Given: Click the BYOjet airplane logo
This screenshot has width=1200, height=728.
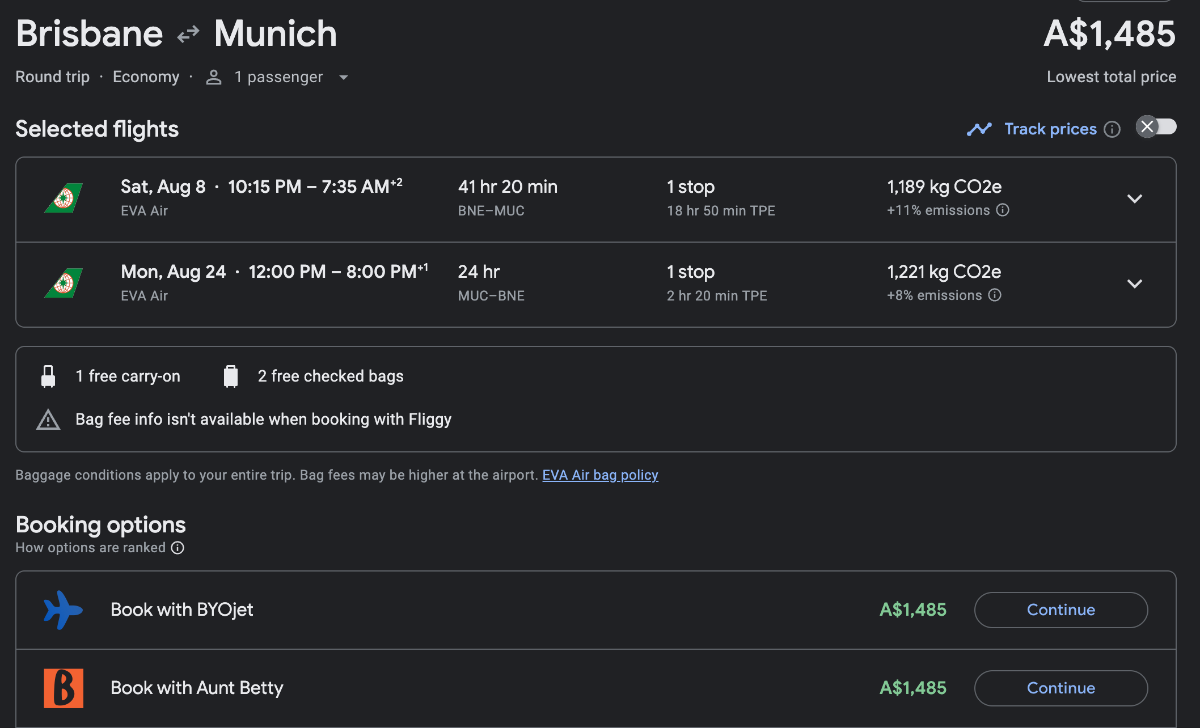Looking at the screenshot, I should (63, 610).
